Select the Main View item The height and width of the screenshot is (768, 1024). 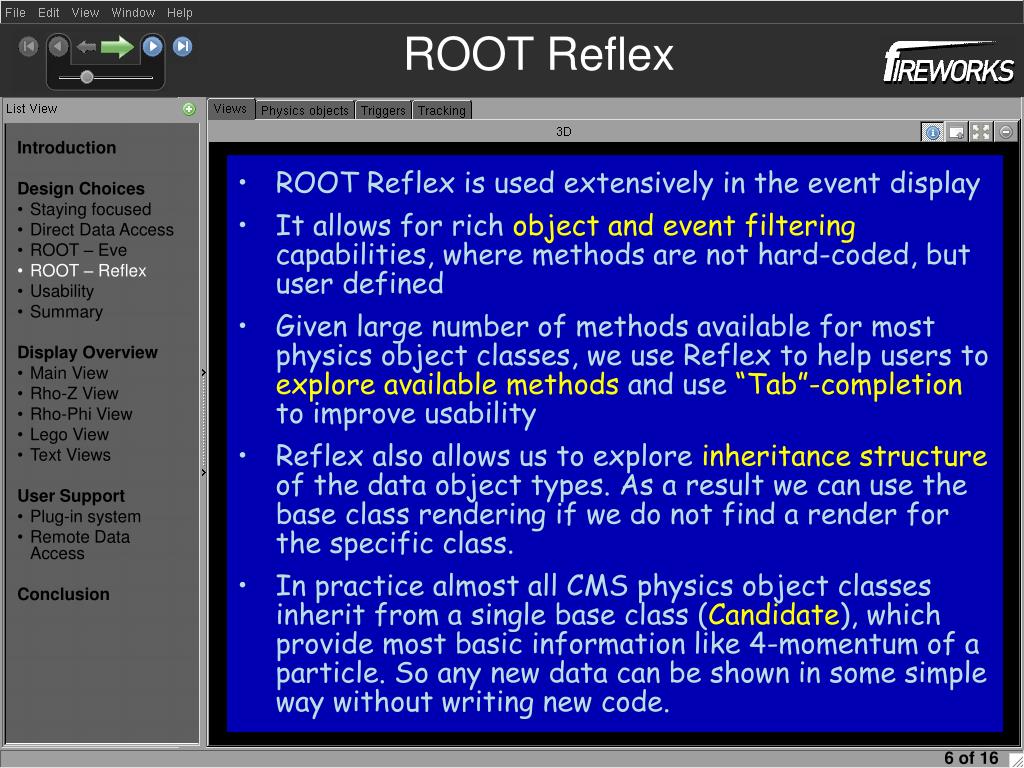[x=69, y=373]
